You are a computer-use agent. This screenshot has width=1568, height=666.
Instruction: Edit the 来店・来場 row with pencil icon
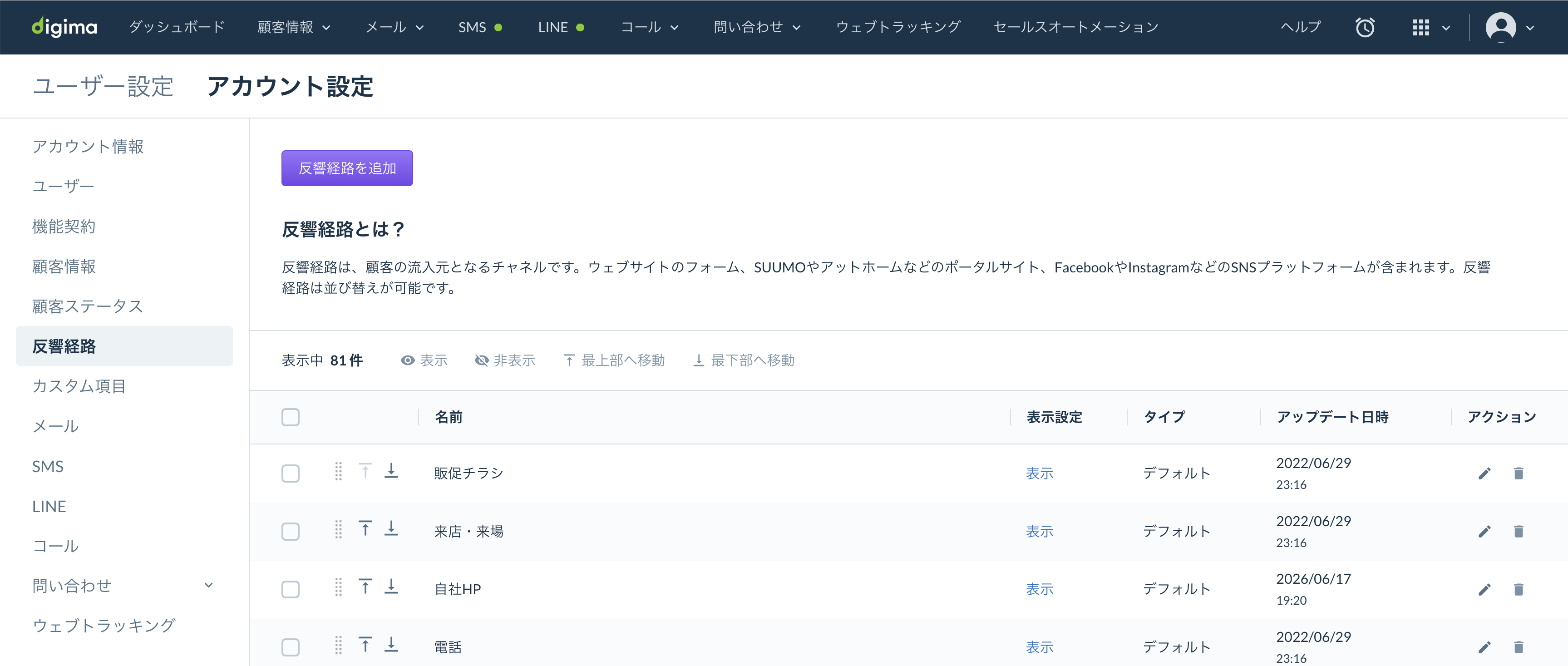(x=1484, y=532)
